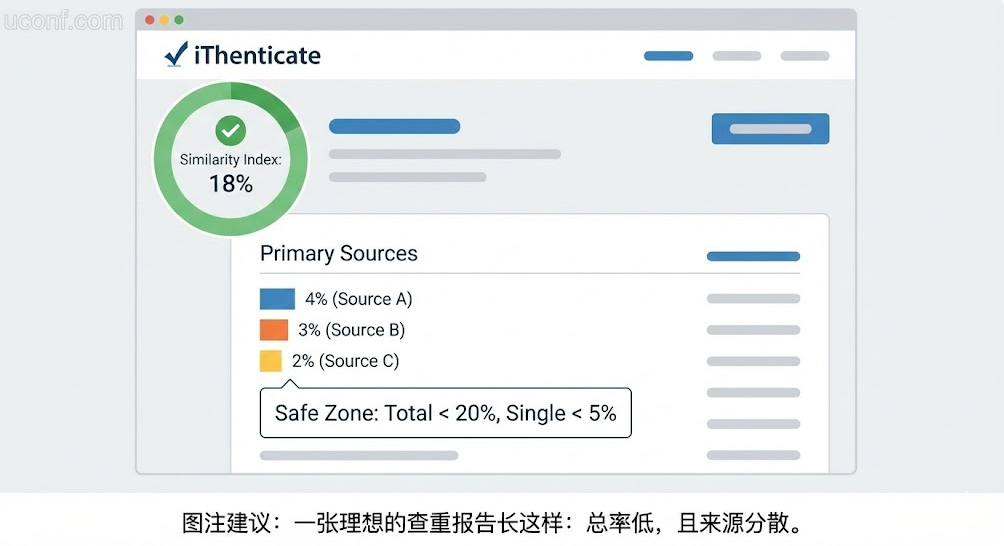
Task: Click the blue title bar placeholder
Action: click(394, 127)
